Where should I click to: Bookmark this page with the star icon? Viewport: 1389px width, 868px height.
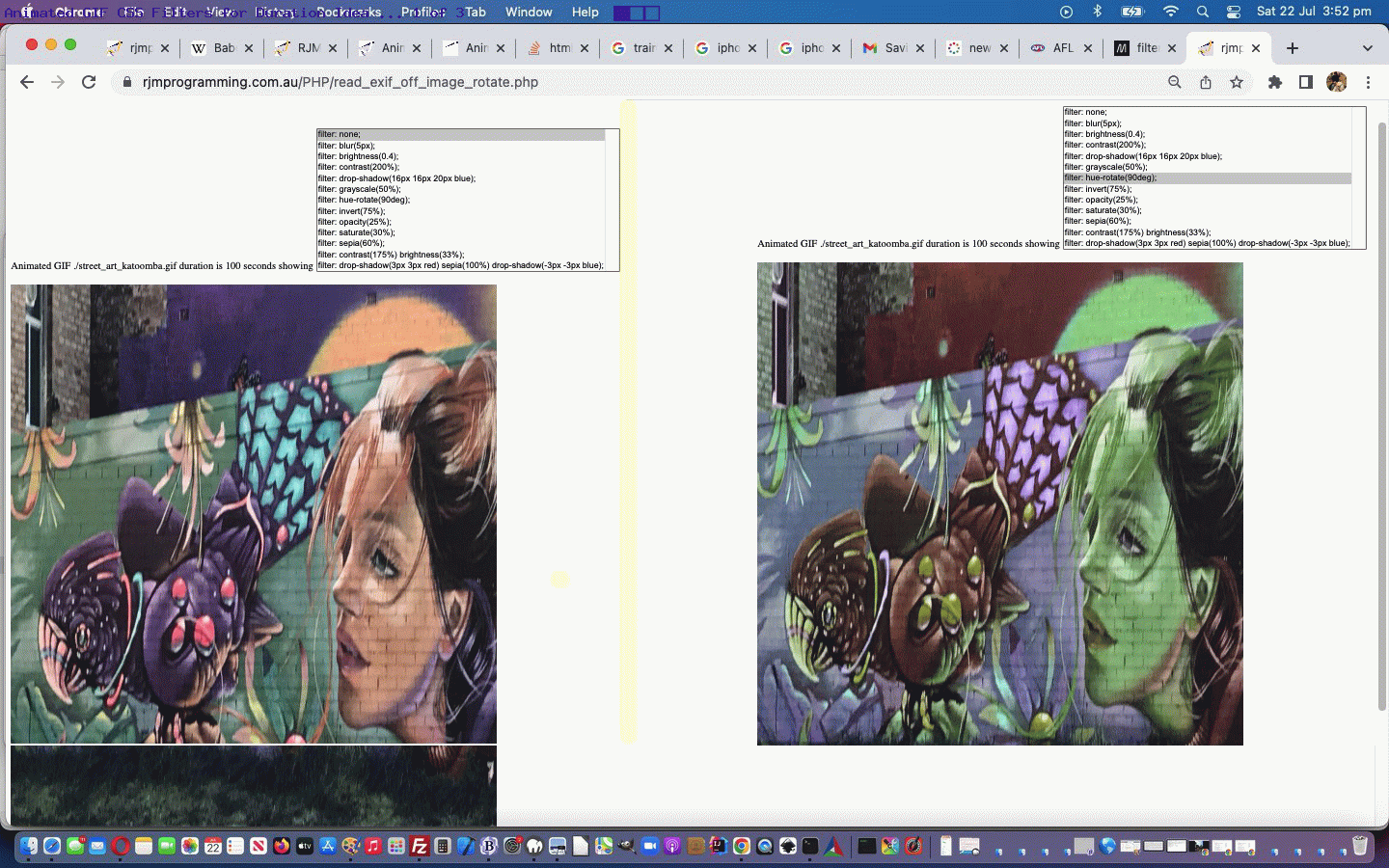click(x=1237, y=82)
